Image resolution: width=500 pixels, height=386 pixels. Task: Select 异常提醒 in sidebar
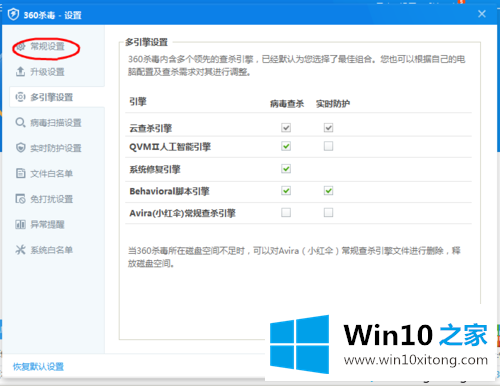click(x=47, y=224)
